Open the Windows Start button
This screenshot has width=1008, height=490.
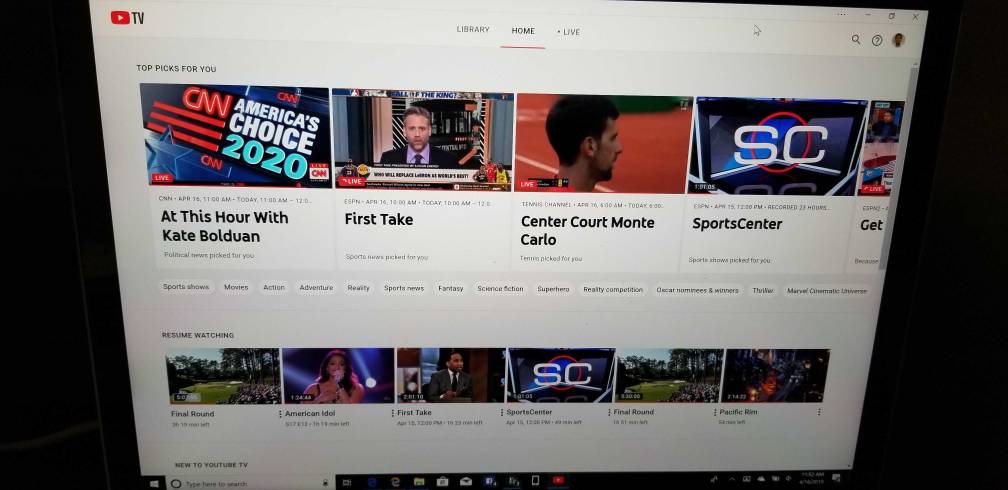point(154,482)
